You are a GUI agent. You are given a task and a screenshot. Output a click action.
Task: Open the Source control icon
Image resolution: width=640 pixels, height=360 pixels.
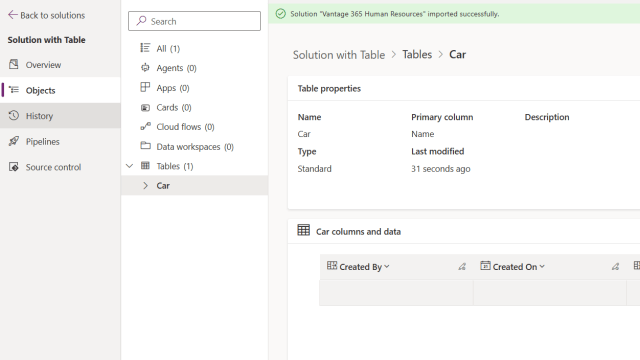click(14, 167)
